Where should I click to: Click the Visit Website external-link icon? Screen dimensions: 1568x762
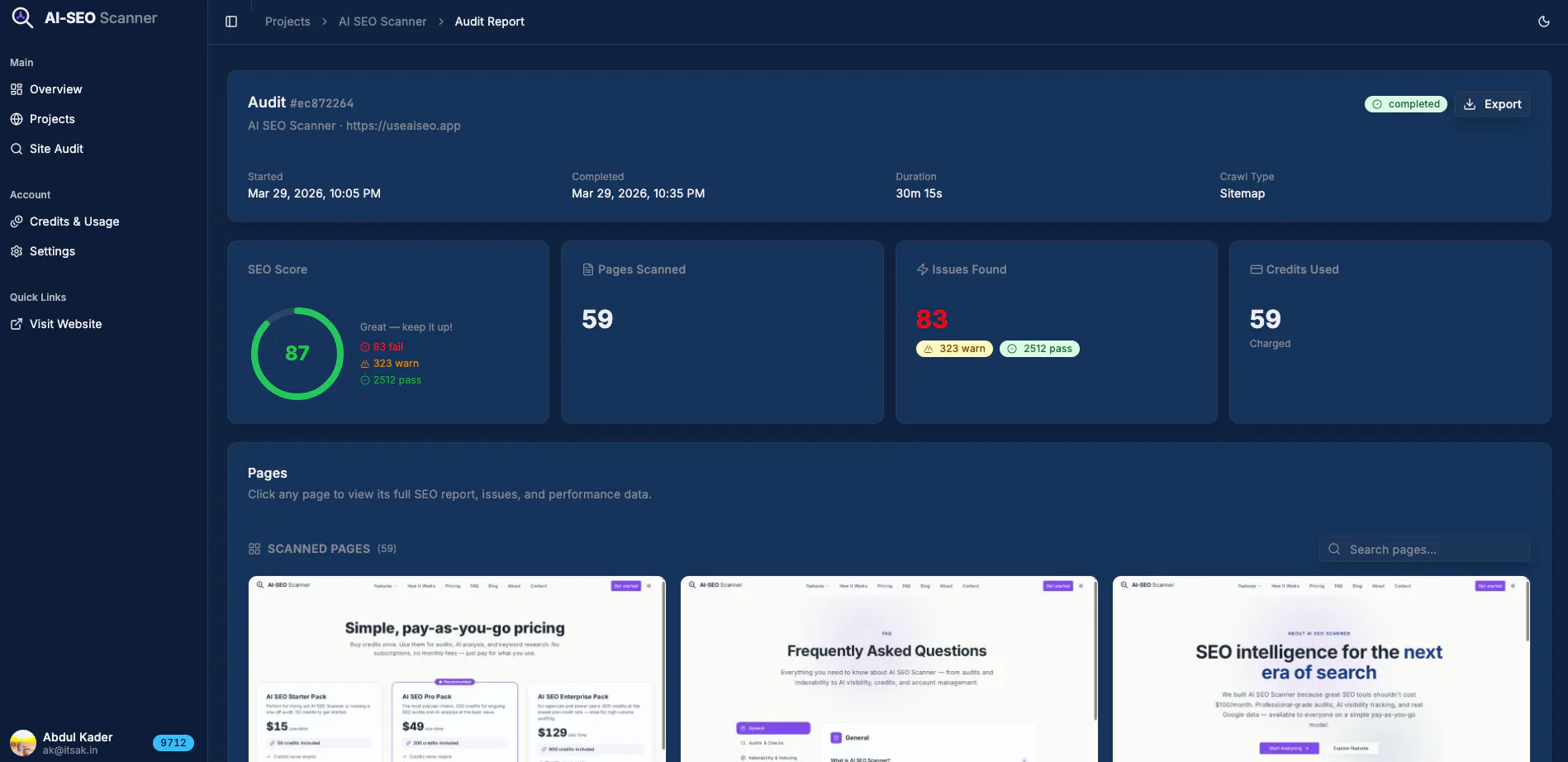[17, 324]
